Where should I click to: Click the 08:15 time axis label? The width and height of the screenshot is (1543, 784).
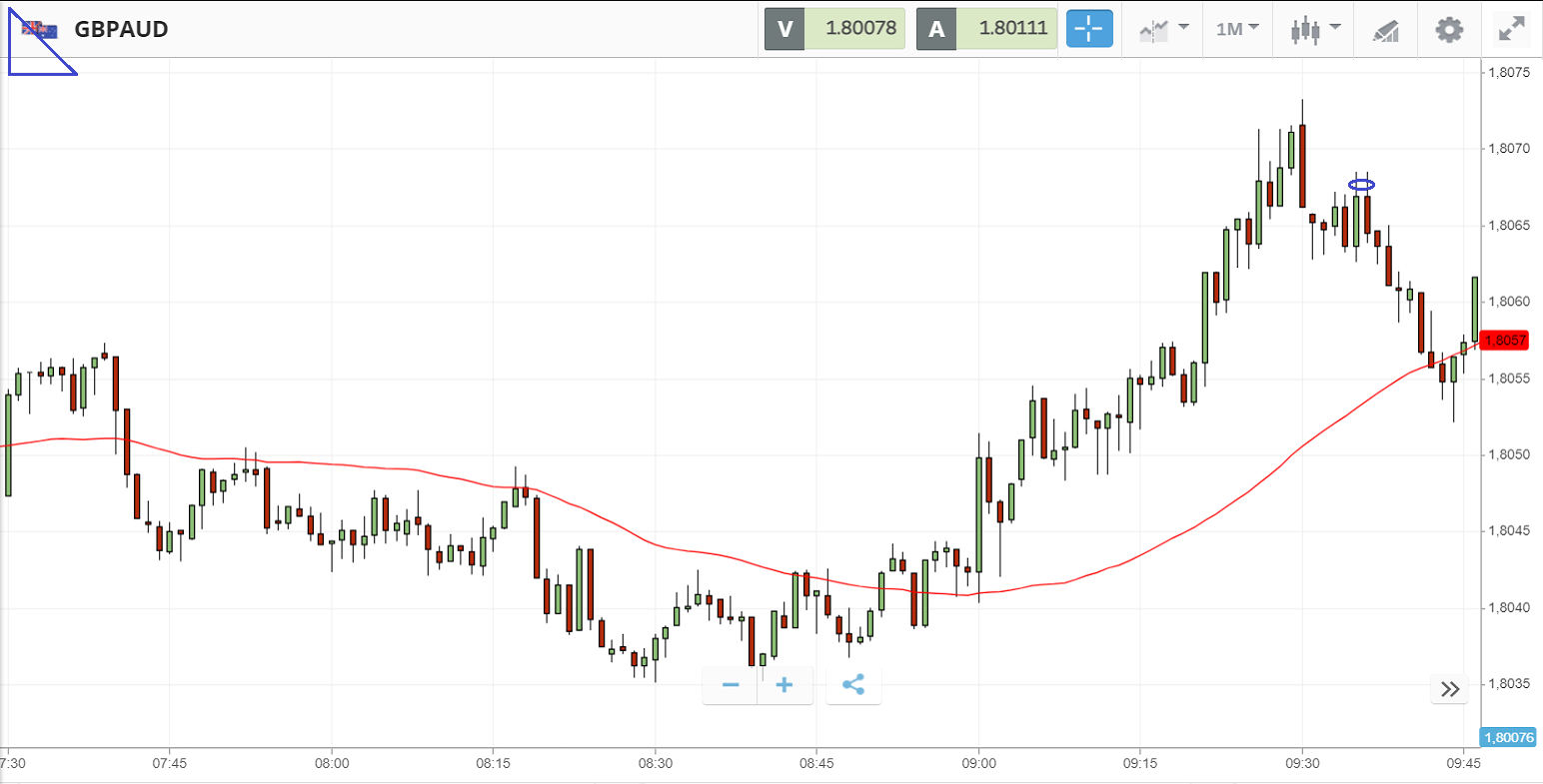(x=494, y=763)
